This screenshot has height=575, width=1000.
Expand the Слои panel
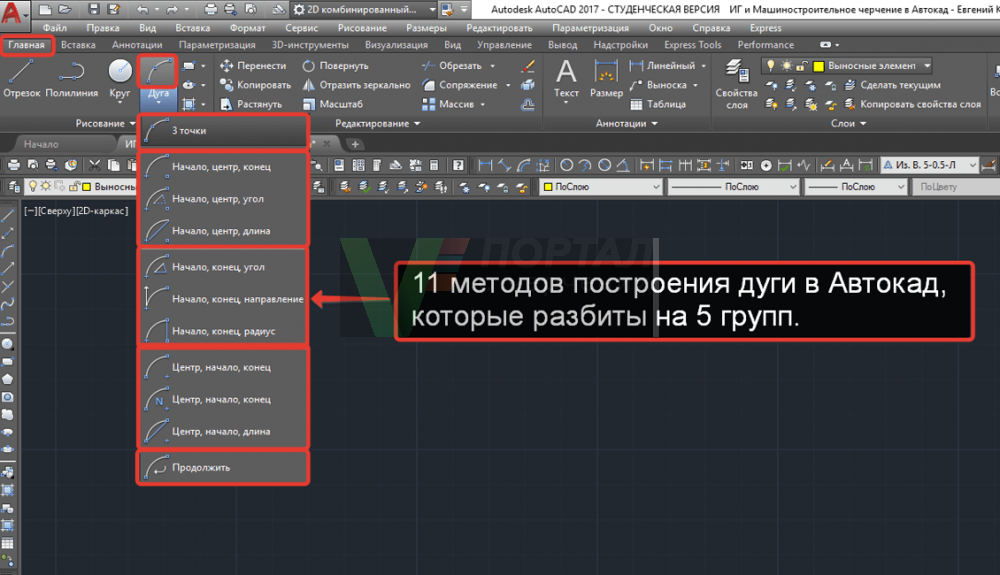coord(848,123)
